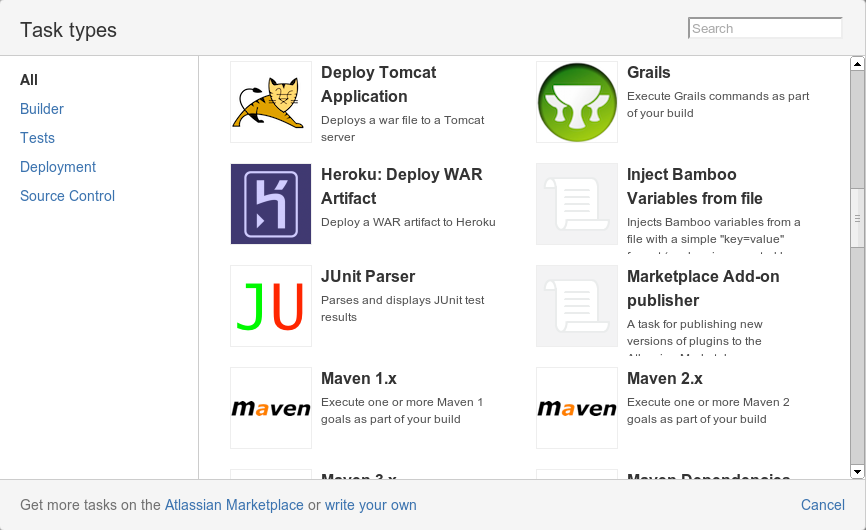The height and width of the screenshot is (530, 866).
Task: Show All task types category
Action: pyautogui.click(x=29, y=80)
